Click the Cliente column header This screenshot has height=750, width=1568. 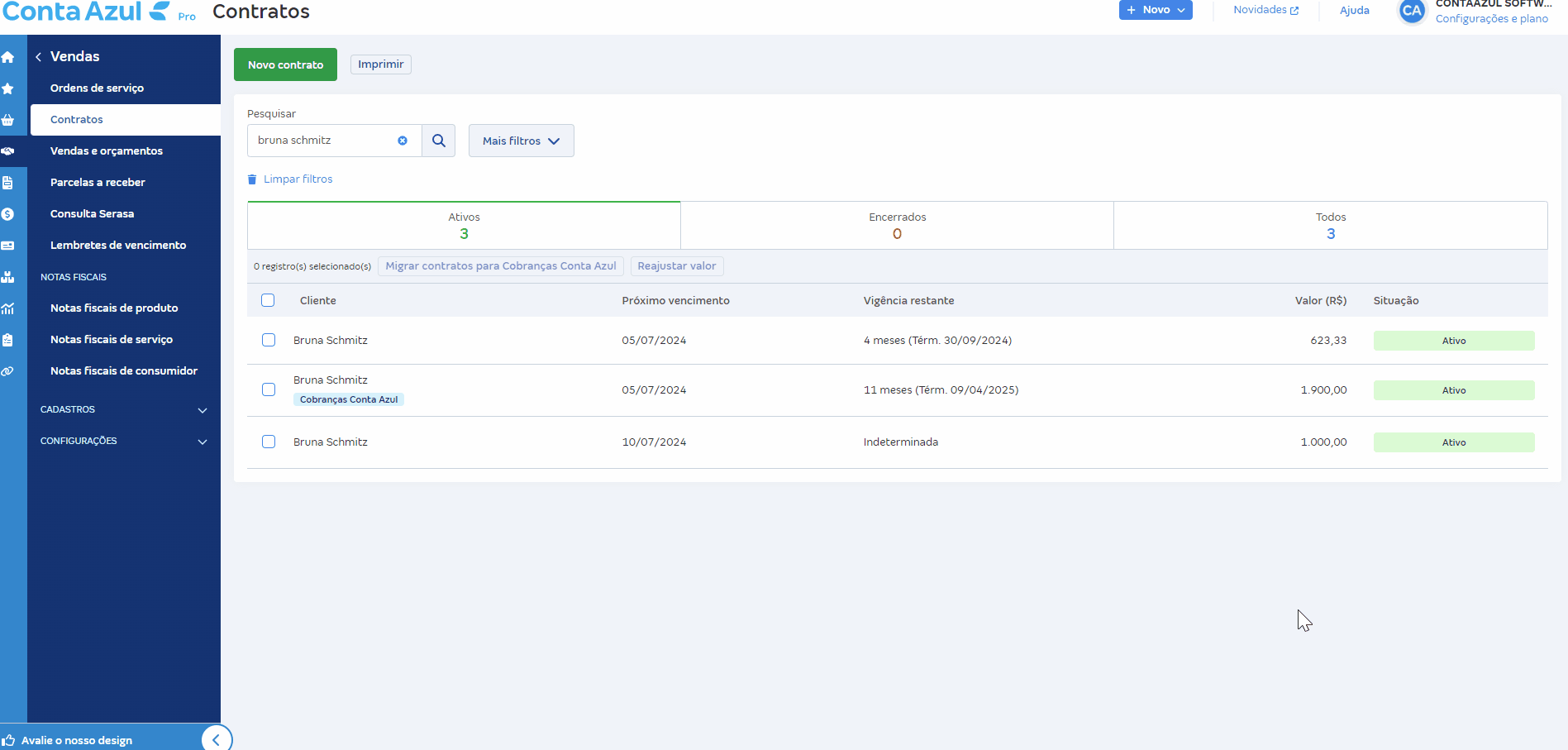point(318,301)
